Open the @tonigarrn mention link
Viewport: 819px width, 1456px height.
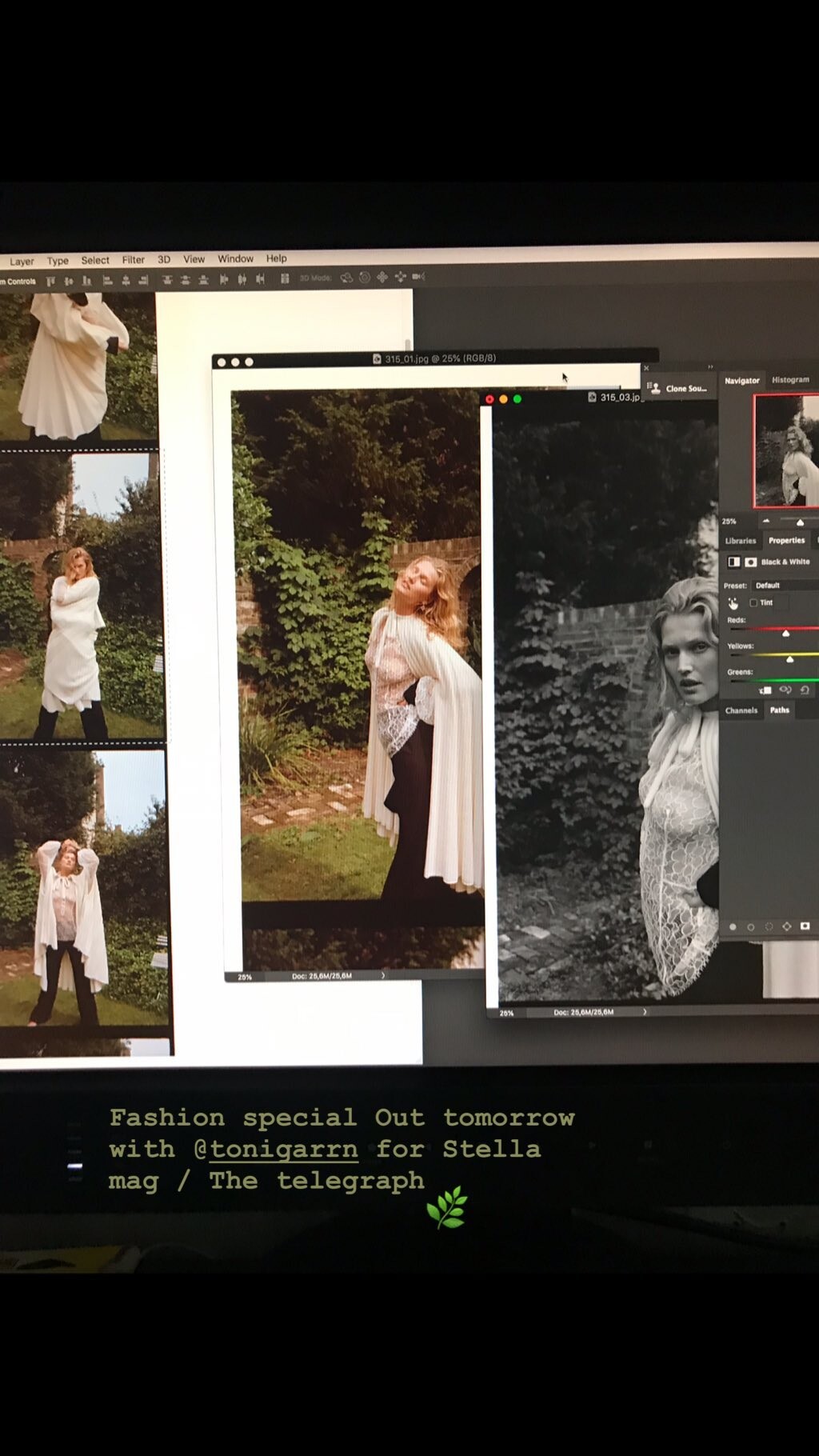coord(276,1150)
